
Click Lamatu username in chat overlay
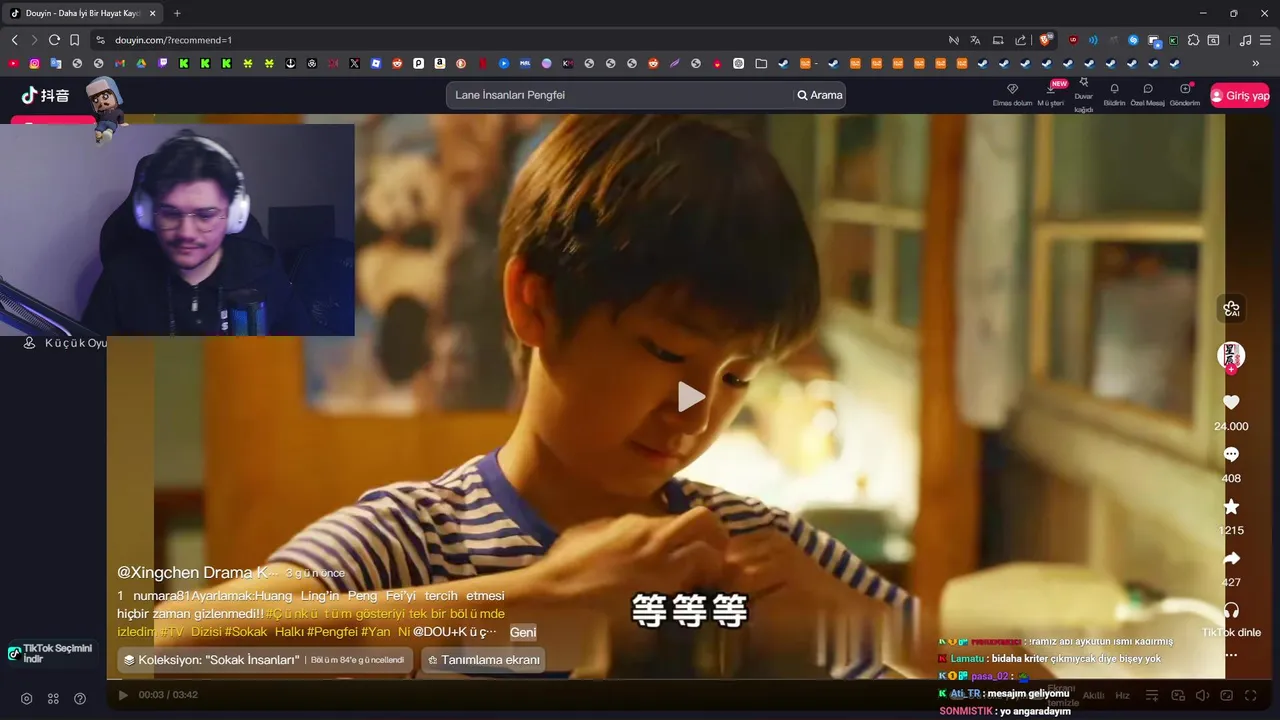click(967, 659)
